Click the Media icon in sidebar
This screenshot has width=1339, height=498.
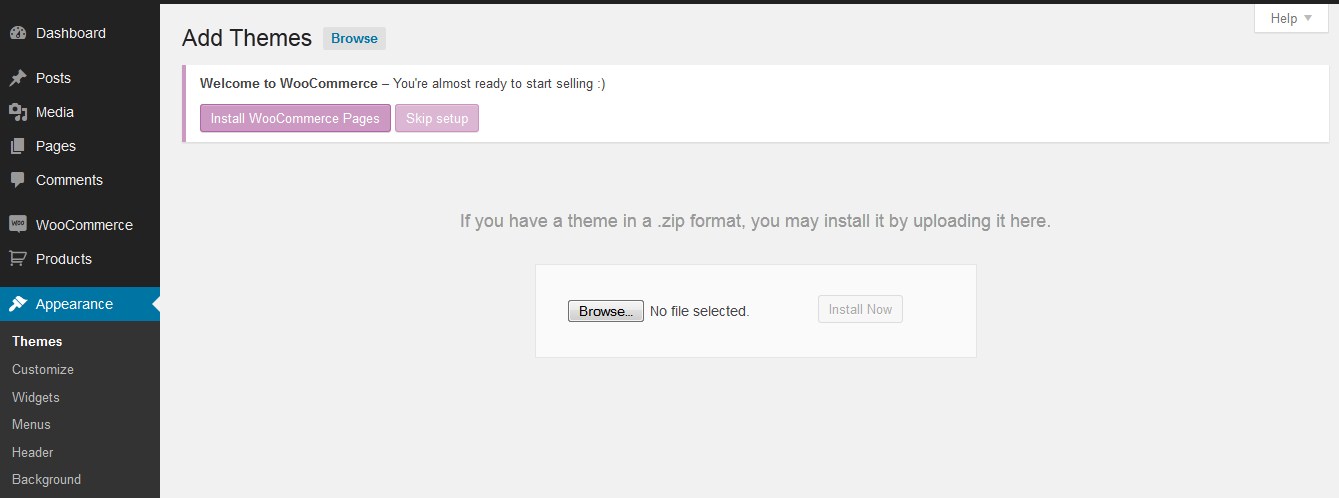[18, 112]
